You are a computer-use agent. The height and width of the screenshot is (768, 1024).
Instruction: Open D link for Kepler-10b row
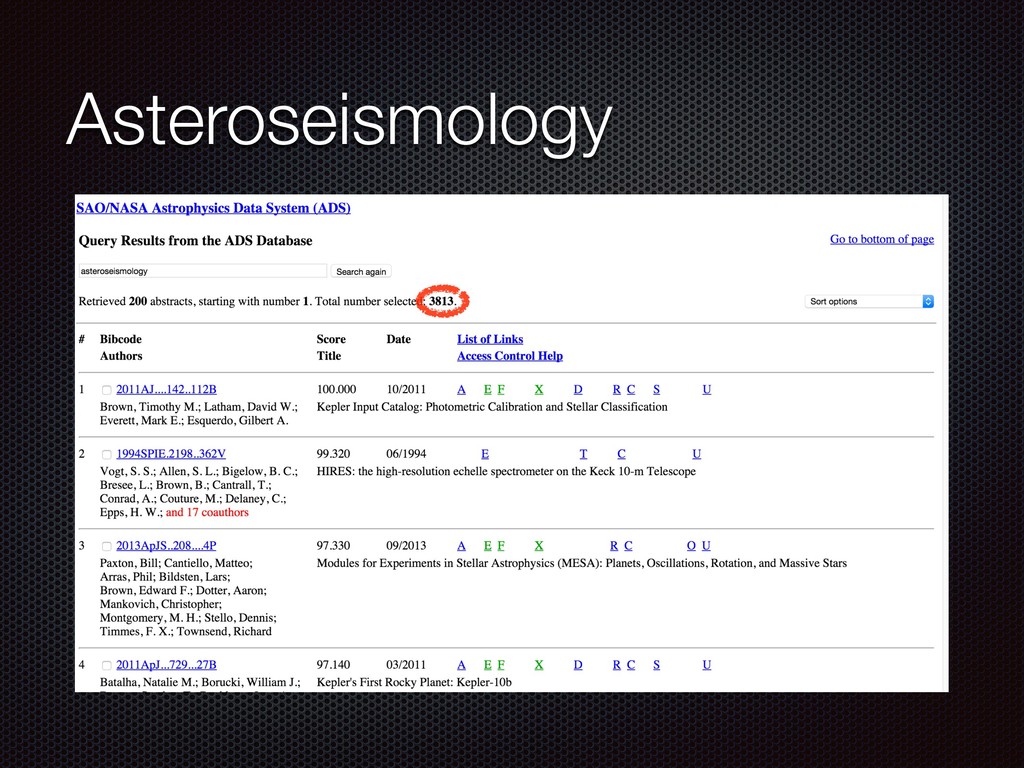578,665
